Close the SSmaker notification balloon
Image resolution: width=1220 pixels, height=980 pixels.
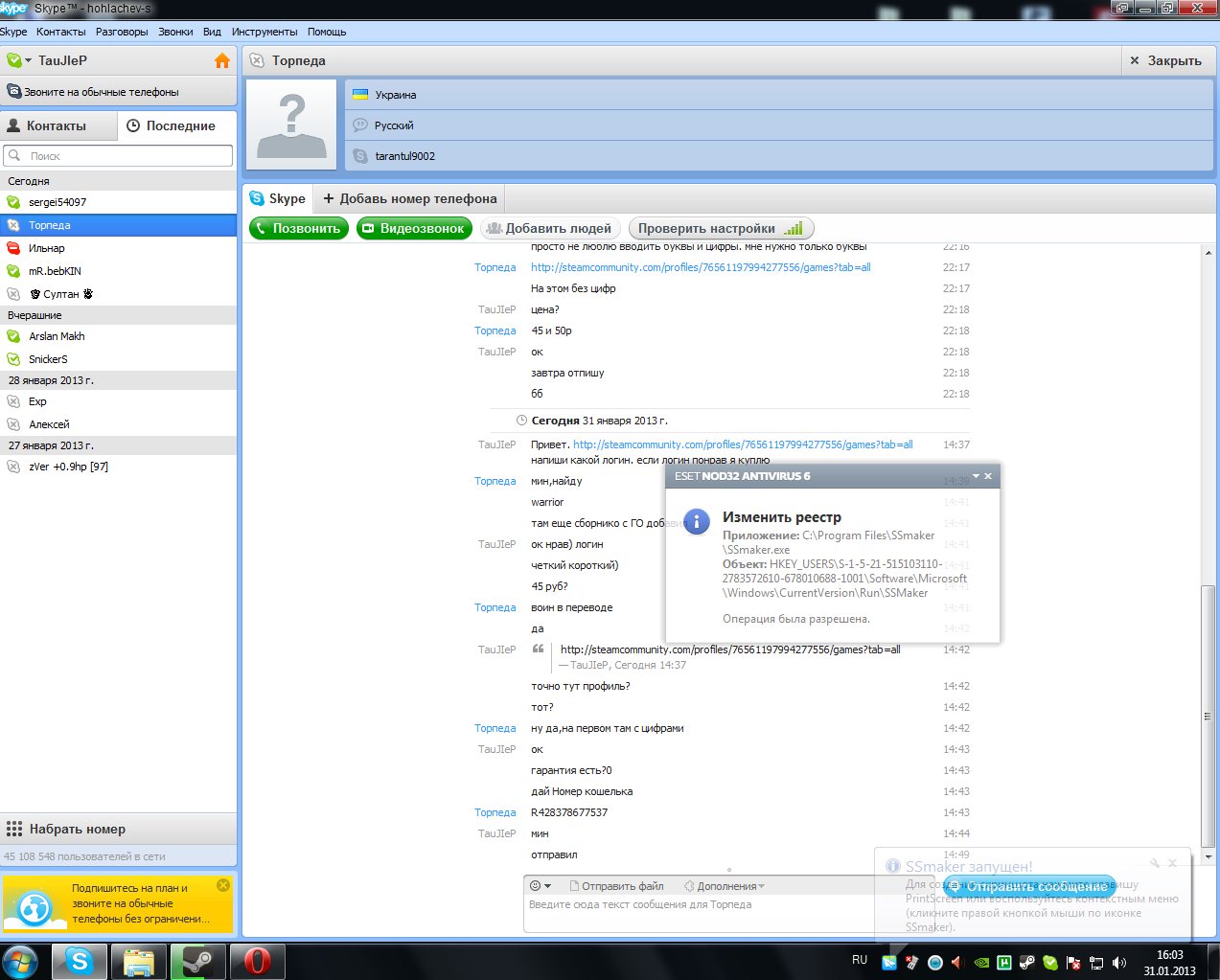click(1172, 863)
